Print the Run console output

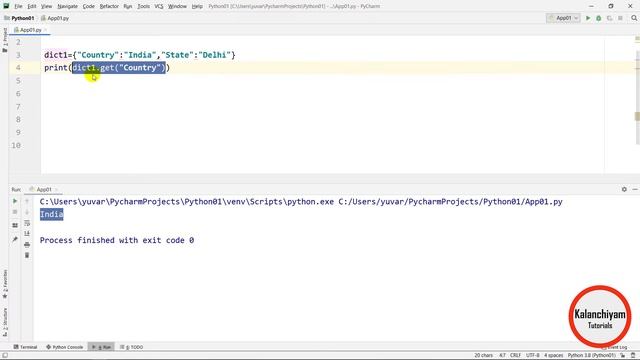click(x=27, y=244)
